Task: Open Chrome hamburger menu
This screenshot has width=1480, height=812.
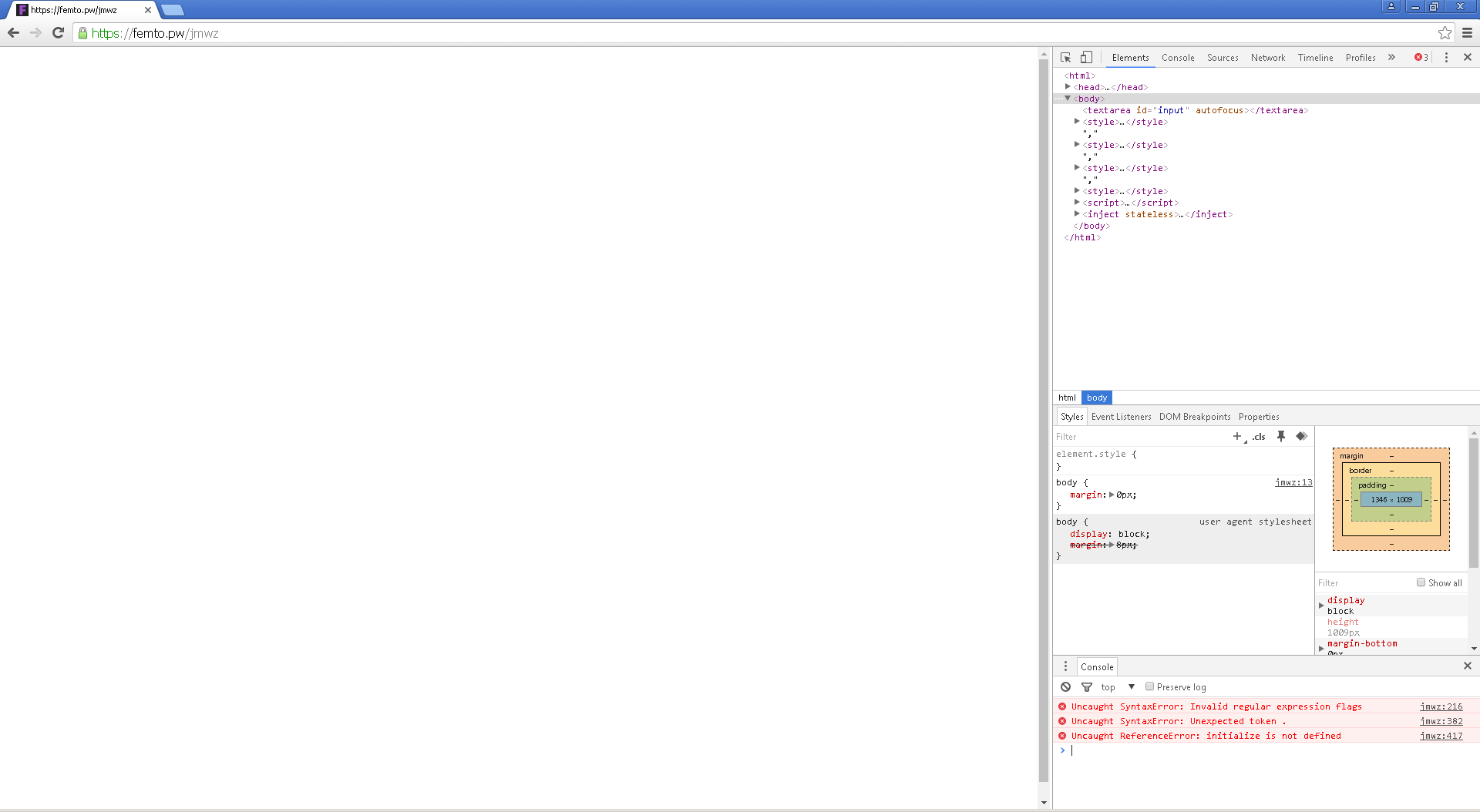Action: [x=1467, y=33]
